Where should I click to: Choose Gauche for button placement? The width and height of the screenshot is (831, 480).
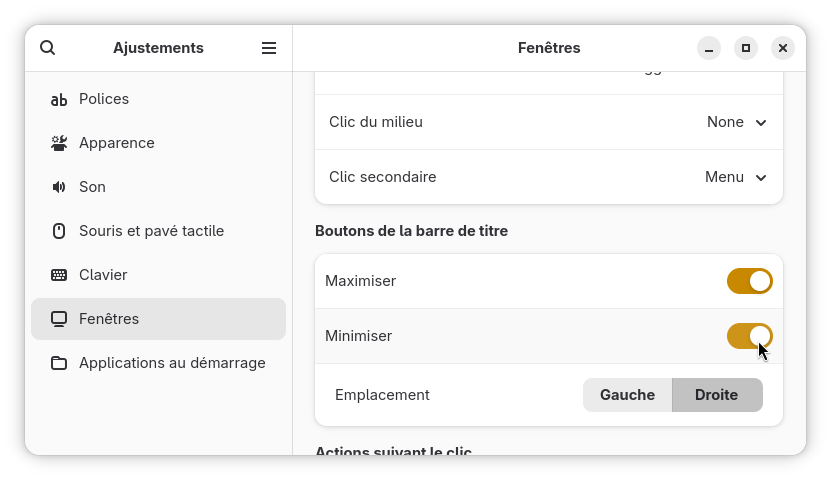pos(627,395)
